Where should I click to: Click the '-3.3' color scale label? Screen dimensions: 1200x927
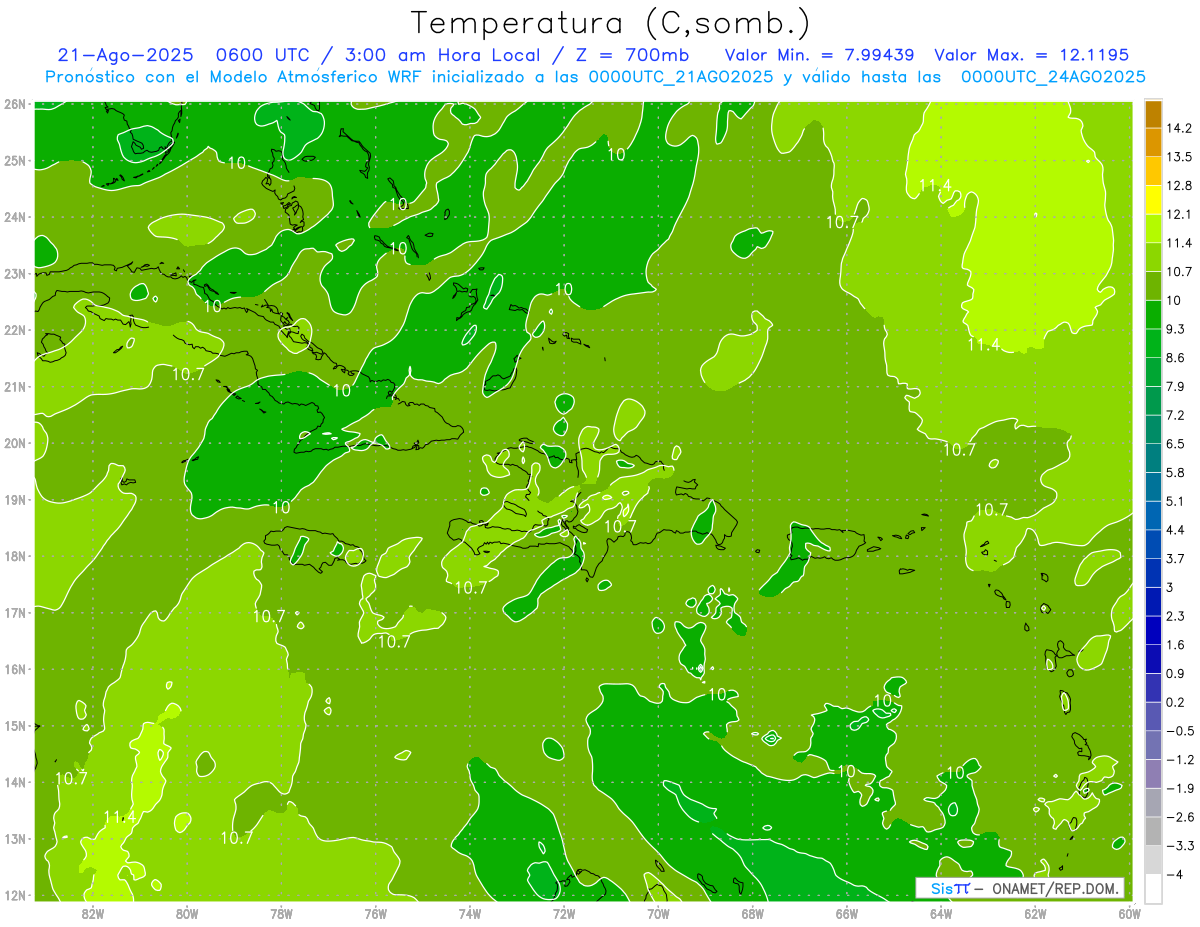pos(1180,846)
